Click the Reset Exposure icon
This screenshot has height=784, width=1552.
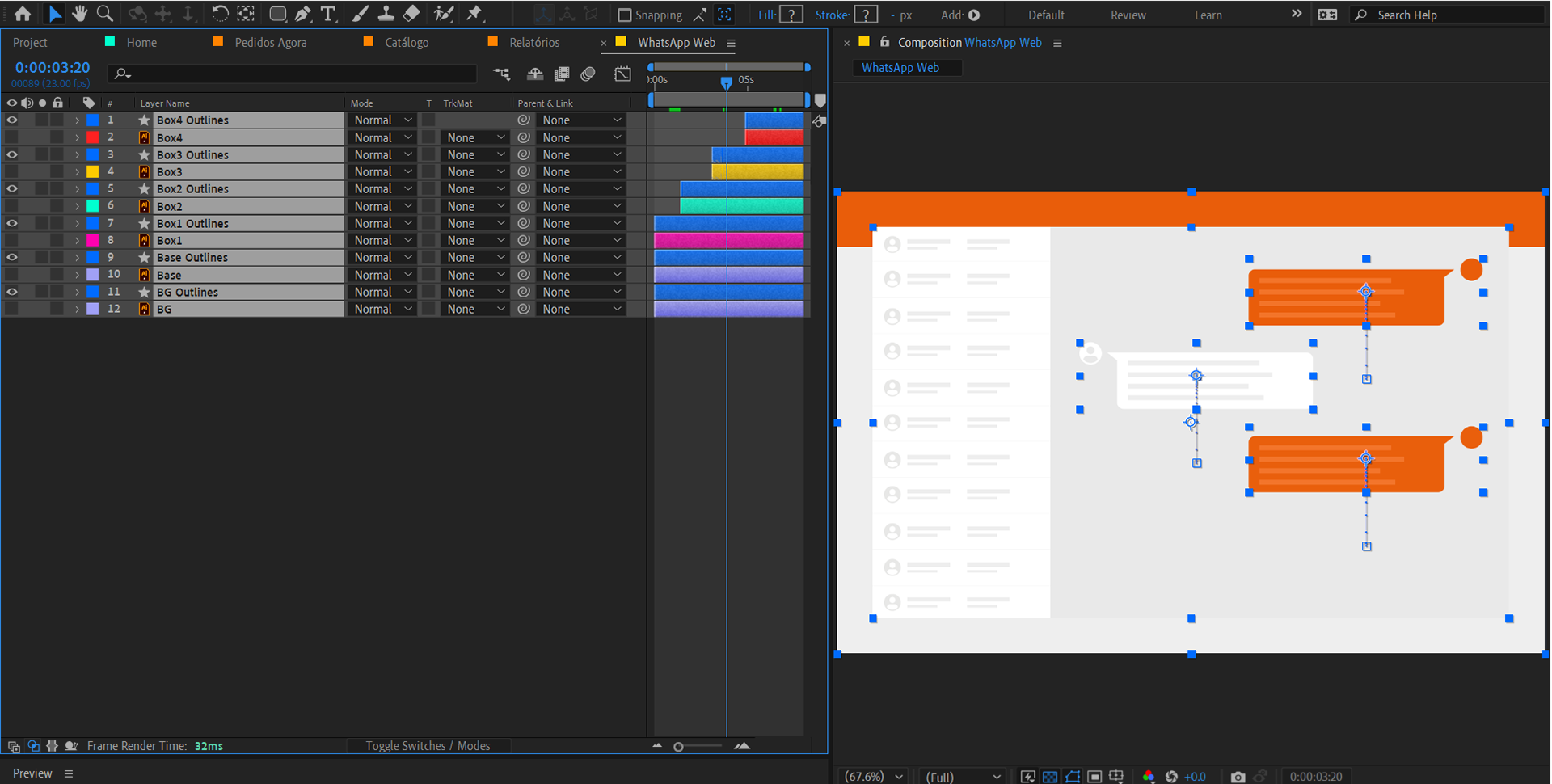point(1171,776)
